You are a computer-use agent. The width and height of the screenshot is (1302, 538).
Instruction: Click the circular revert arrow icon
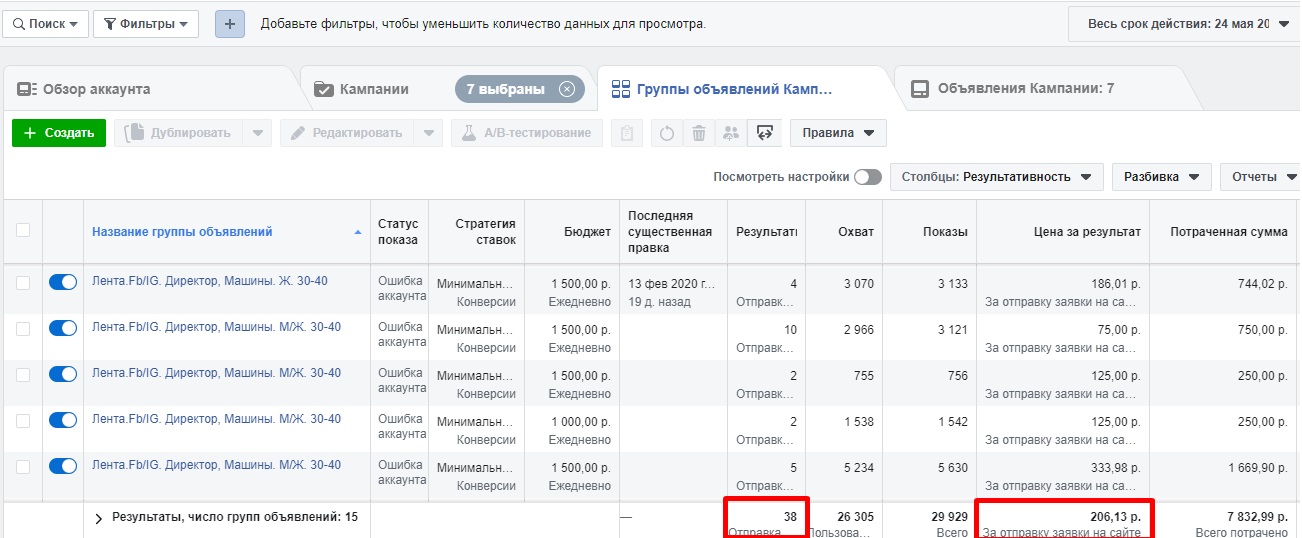click(667, 133)
